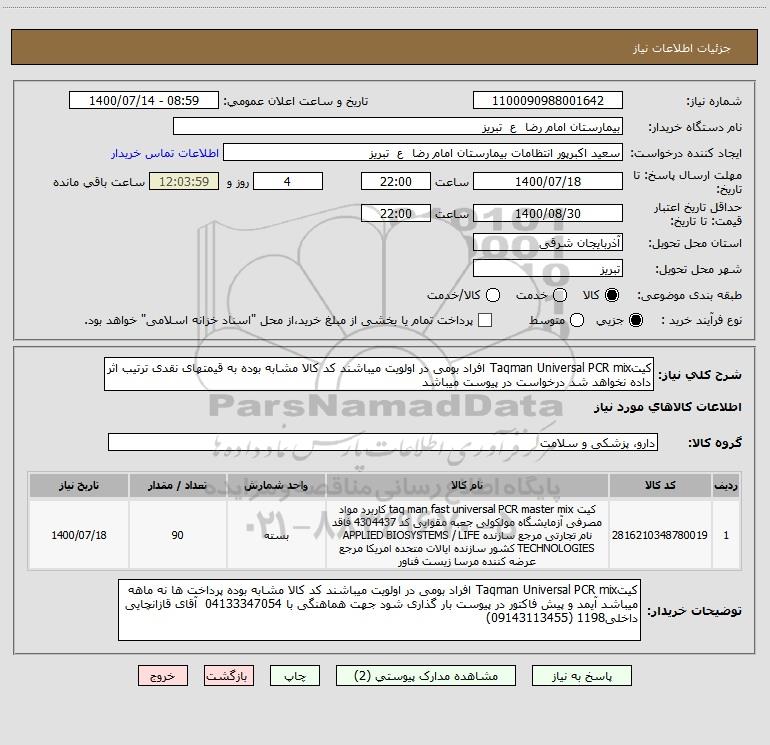Image resolution: width=770 pixels, height=745 pixels.
Task: Select the کالا/خدمت radio button
Action: (493, 295)
